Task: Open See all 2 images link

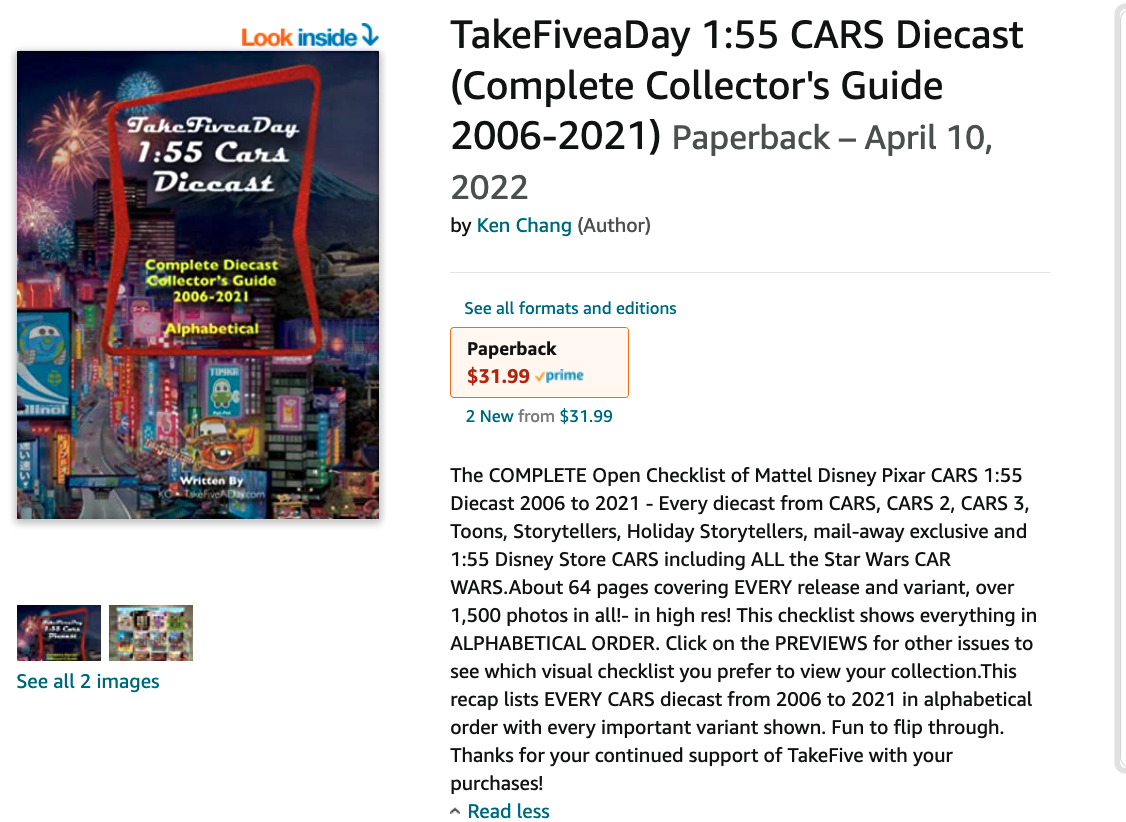Action: [88, 681]
